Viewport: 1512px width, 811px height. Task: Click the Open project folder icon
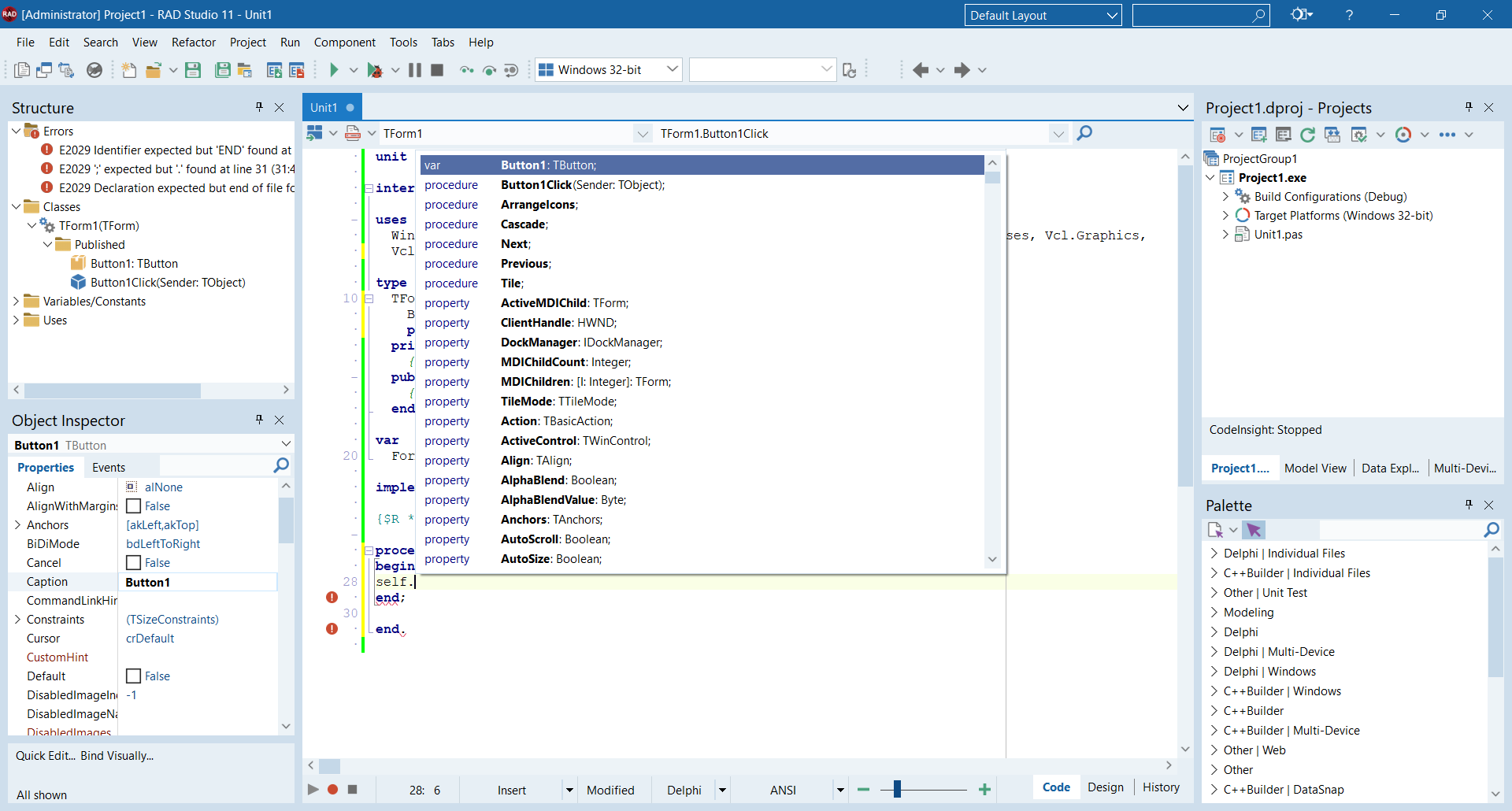154,70
